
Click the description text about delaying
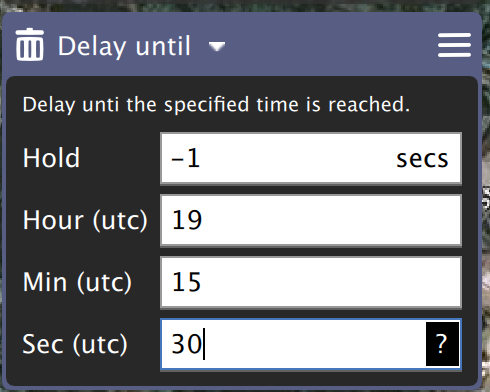[216, 105]
